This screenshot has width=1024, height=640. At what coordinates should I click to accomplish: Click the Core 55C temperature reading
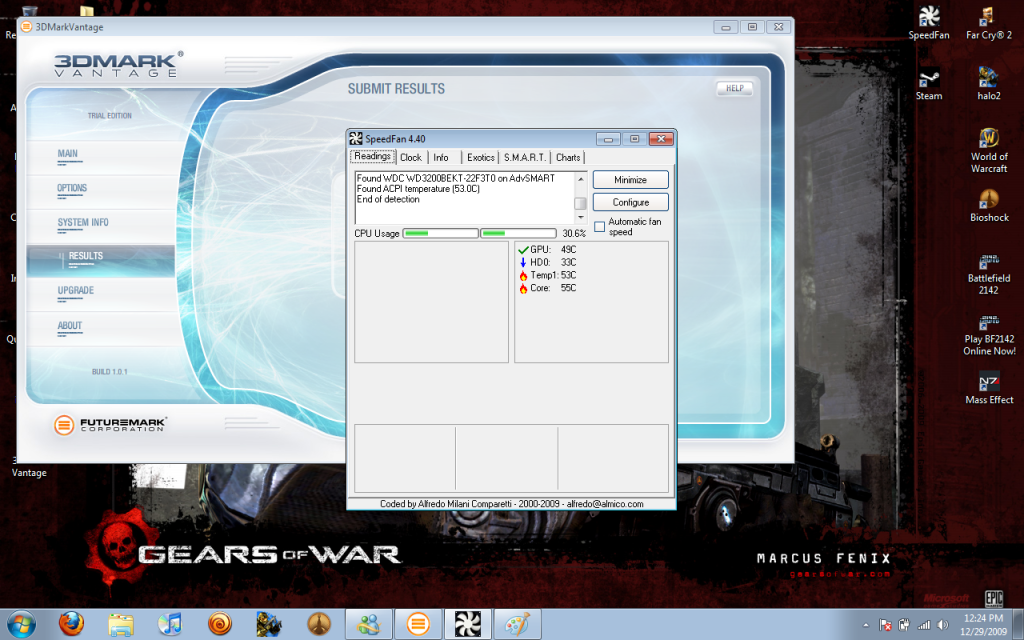point(547,288)
